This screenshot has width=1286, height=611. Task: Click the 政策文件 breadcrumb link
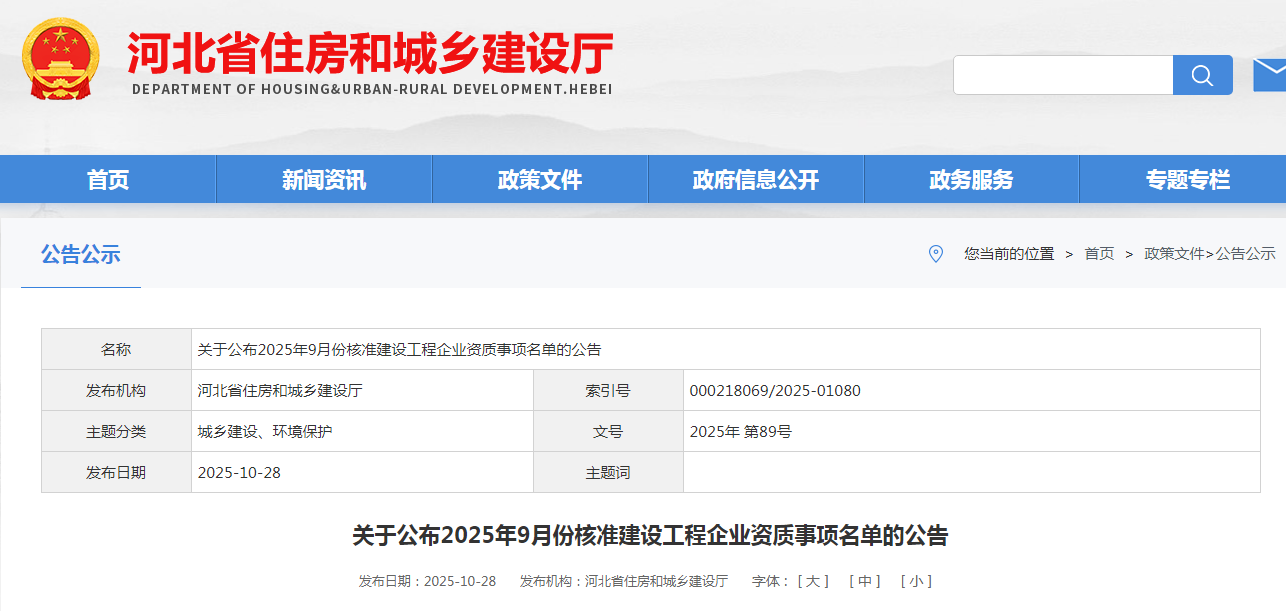[1174, 254]
